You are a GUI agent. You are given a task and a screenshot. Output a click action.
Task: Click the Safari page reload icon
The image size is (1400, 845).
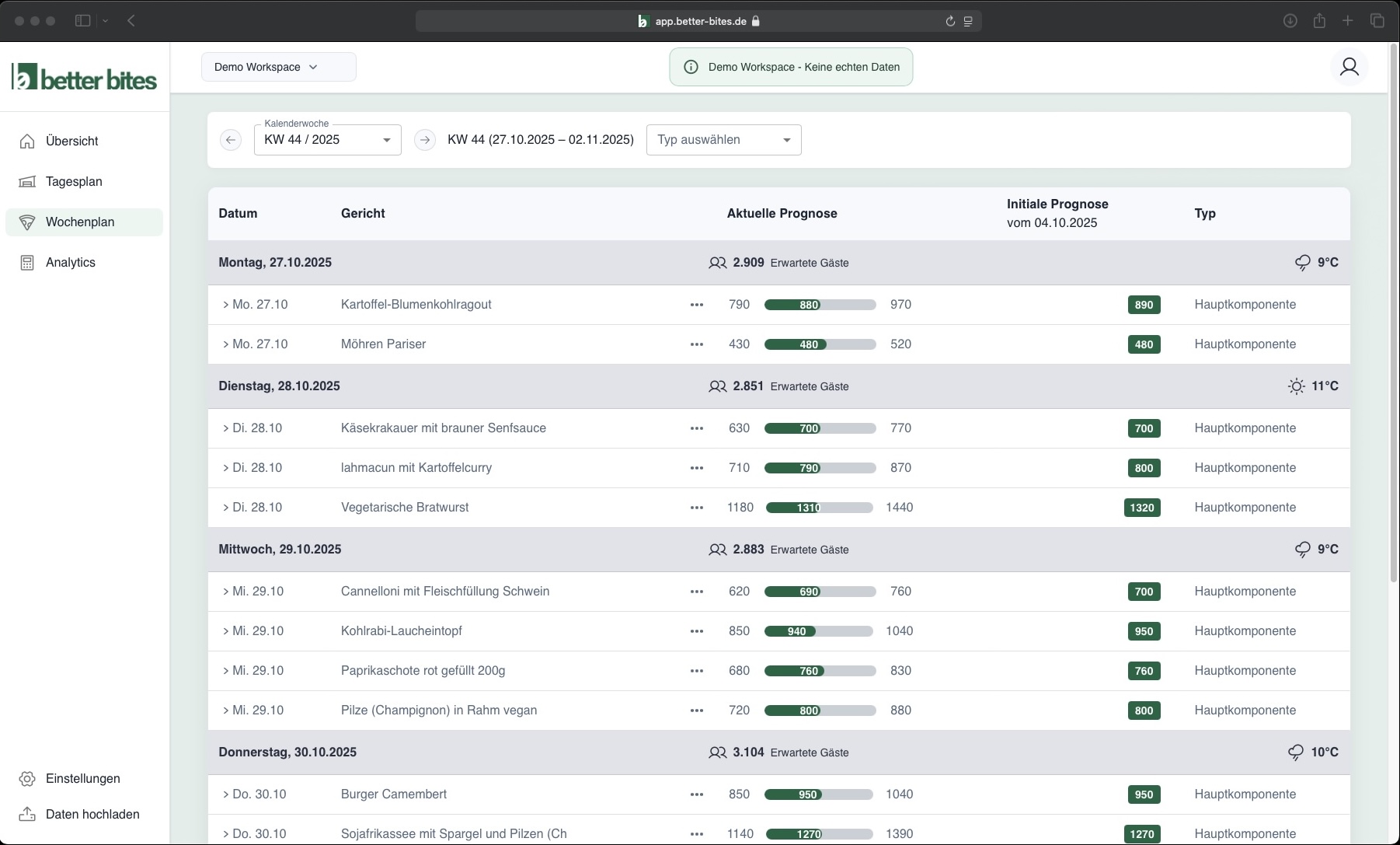click(x=949, y=21)
